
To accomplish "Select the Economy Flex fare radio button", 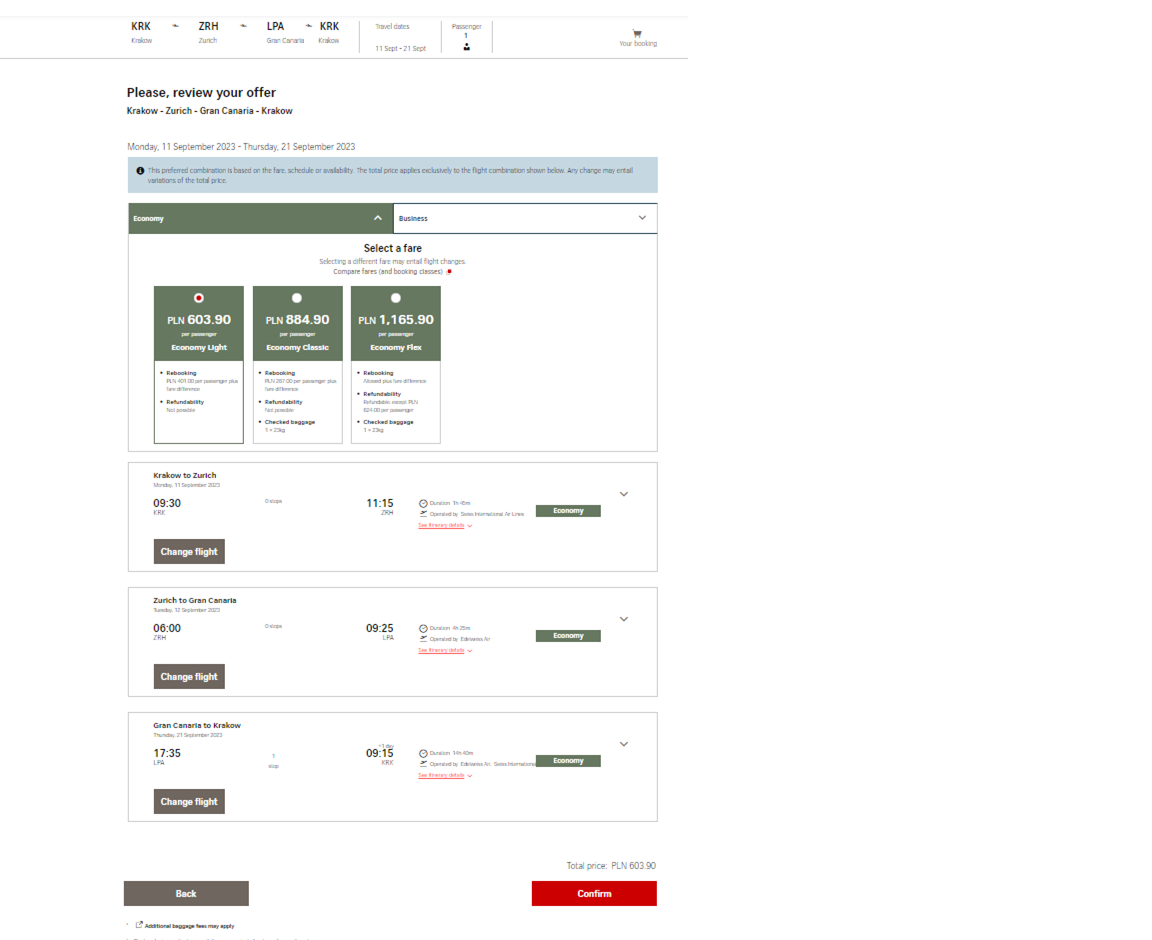I will [x=396, y=298].
